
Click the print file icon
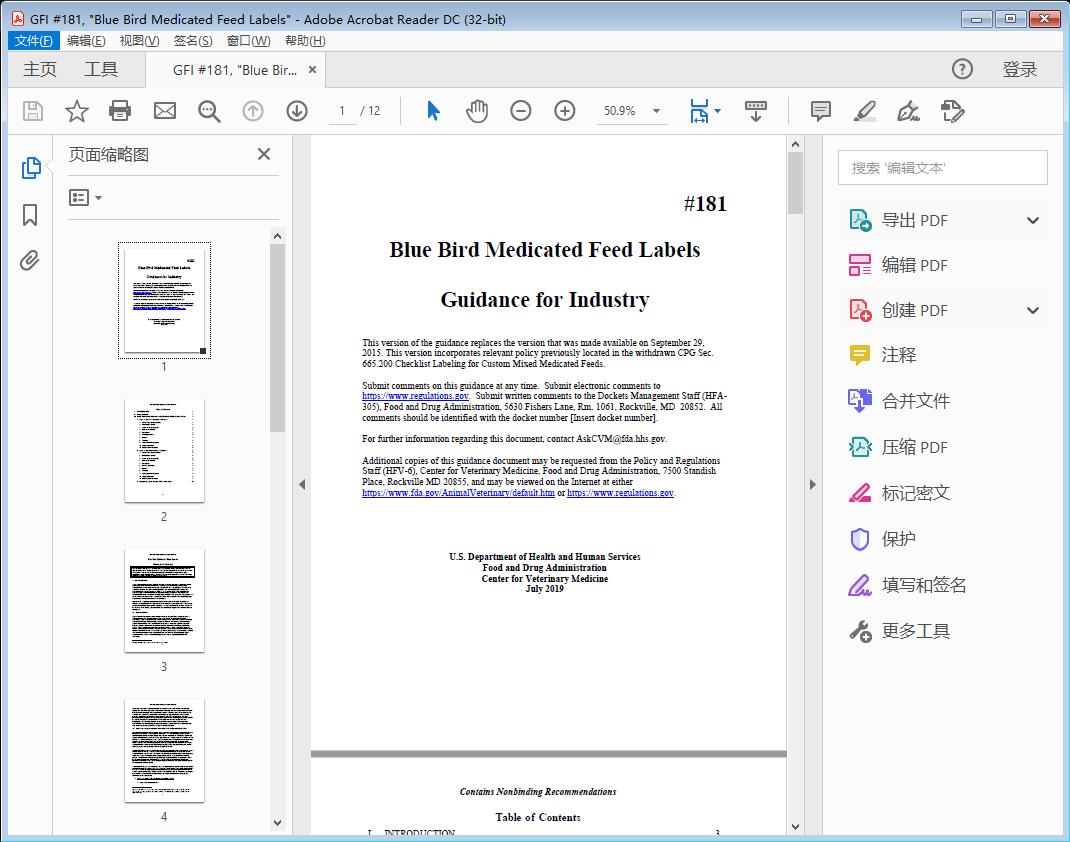[120, 111]
